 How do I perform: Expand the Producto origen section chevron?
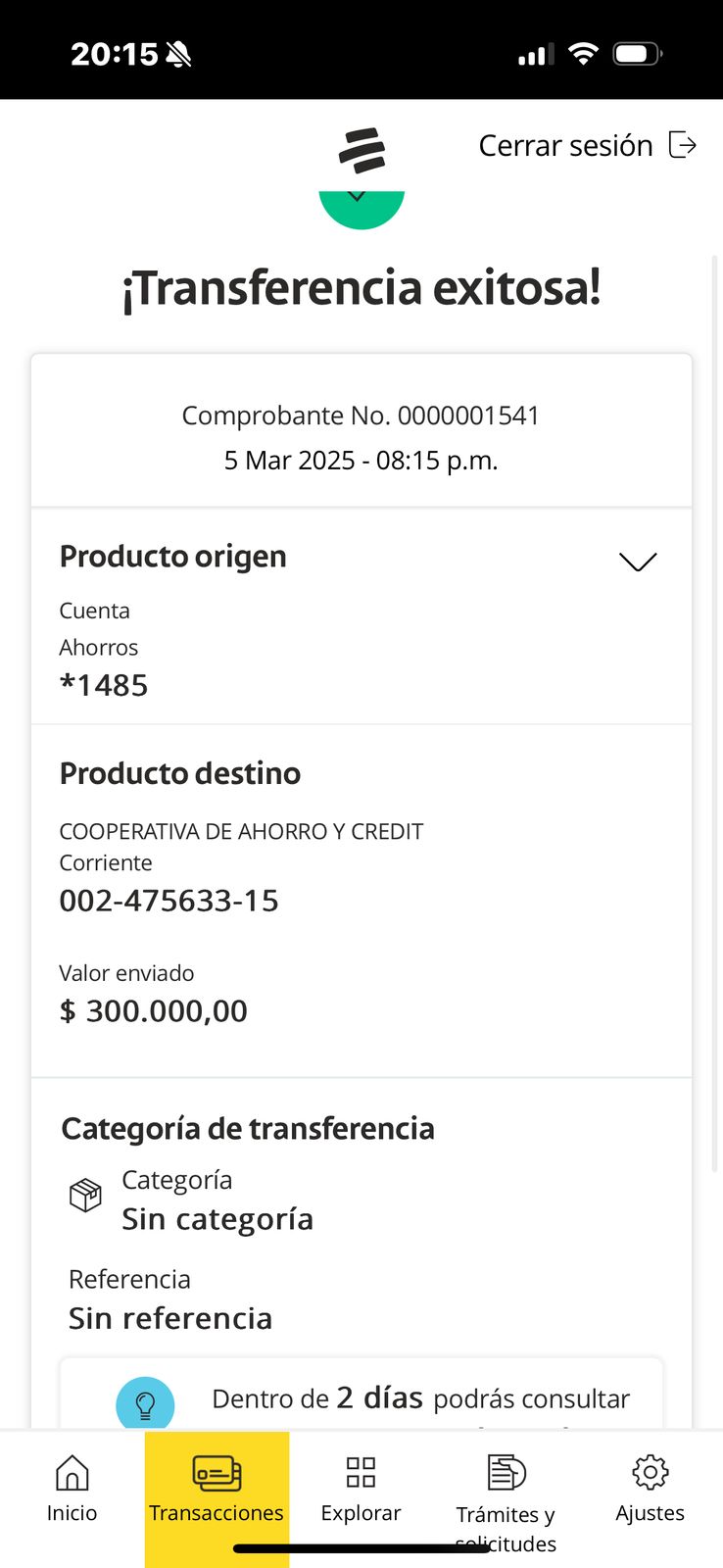point(638,562)
